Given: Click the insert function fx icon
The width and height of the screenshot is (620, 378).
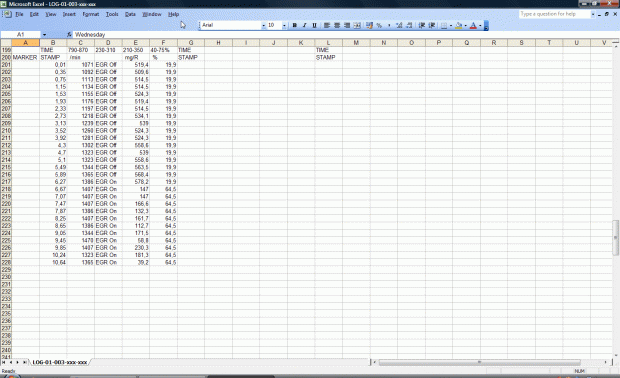Looking at the screenshot, I should (69, 35).
